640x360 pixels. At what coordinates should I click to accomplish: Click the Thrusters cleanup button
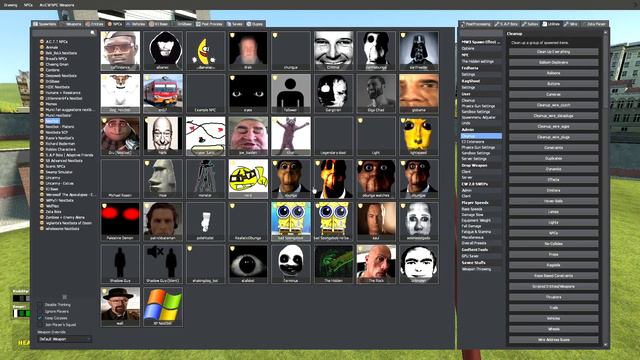point(553,297)
